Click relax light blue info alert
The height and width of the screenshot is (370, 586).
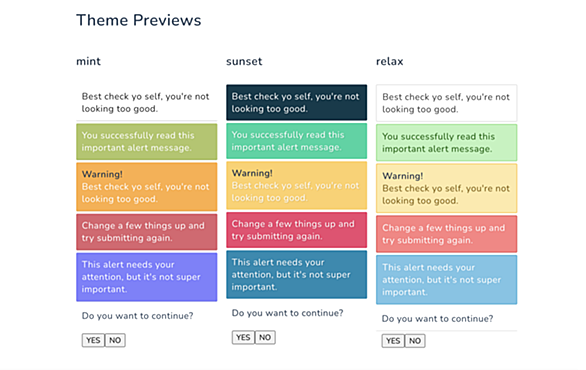[x=447, y=280]
